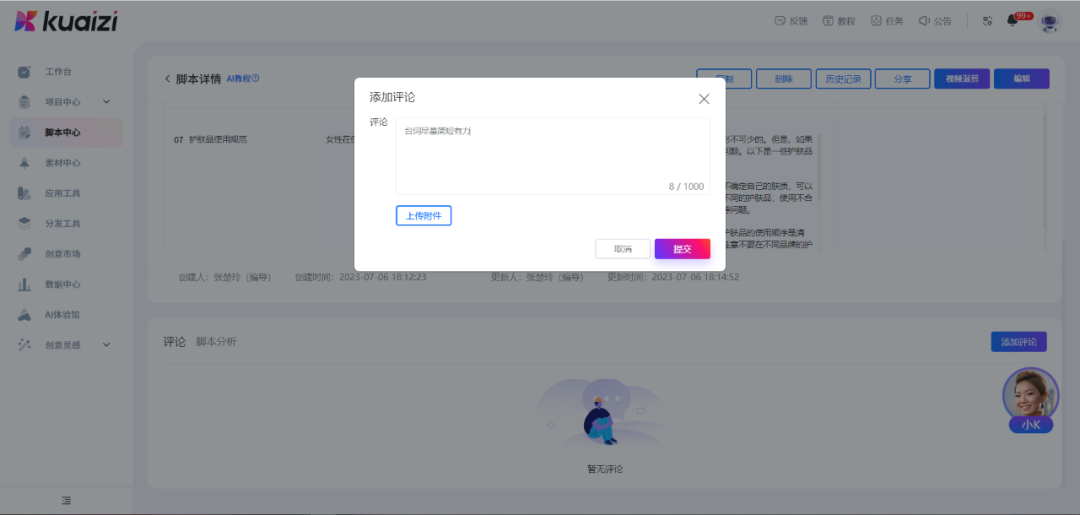This screenshot has height=515, width=1080.
Task: Click the scan icon beside notifications
Action: [x=987, y=21]
